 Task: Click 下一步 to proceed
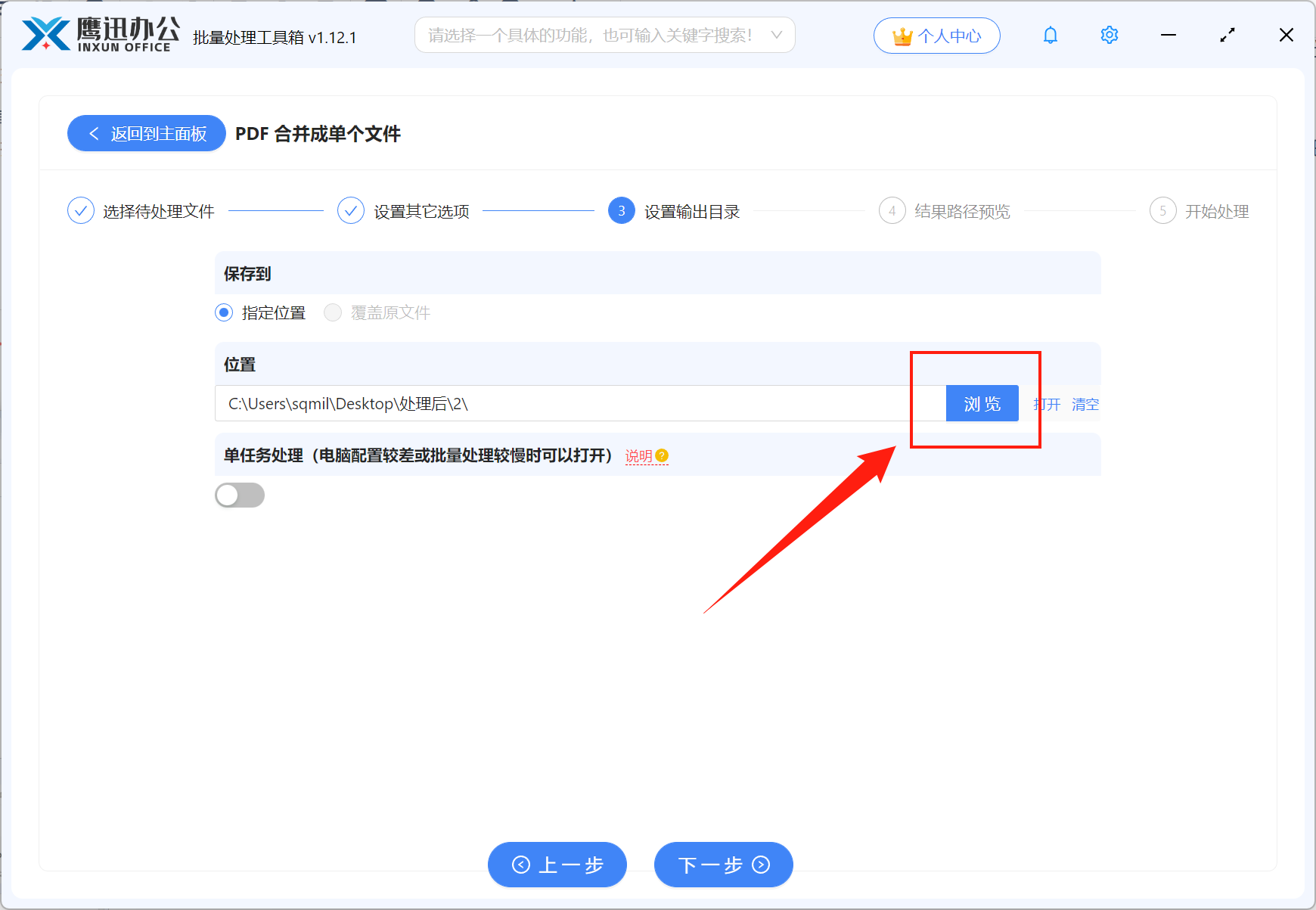tap(722, 865)
